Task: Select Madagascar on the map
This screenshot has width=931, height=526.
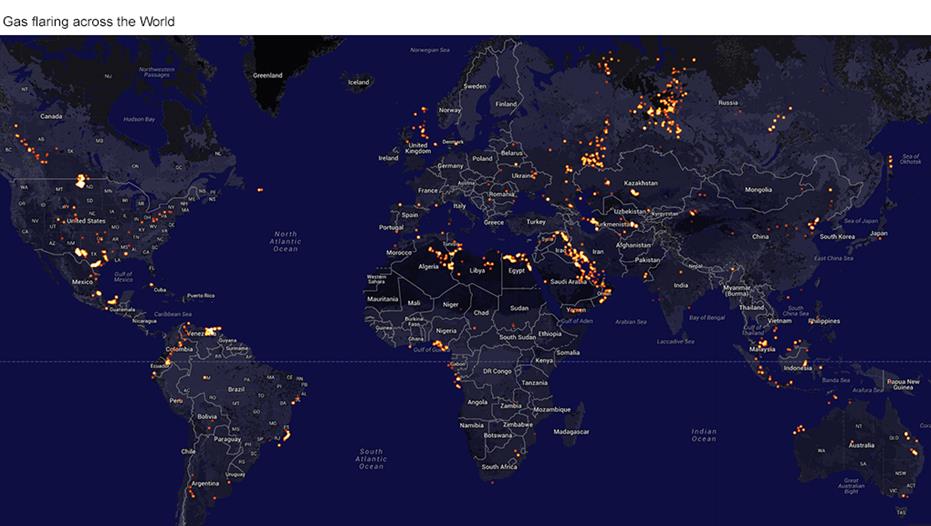Action: pos(571,431)
